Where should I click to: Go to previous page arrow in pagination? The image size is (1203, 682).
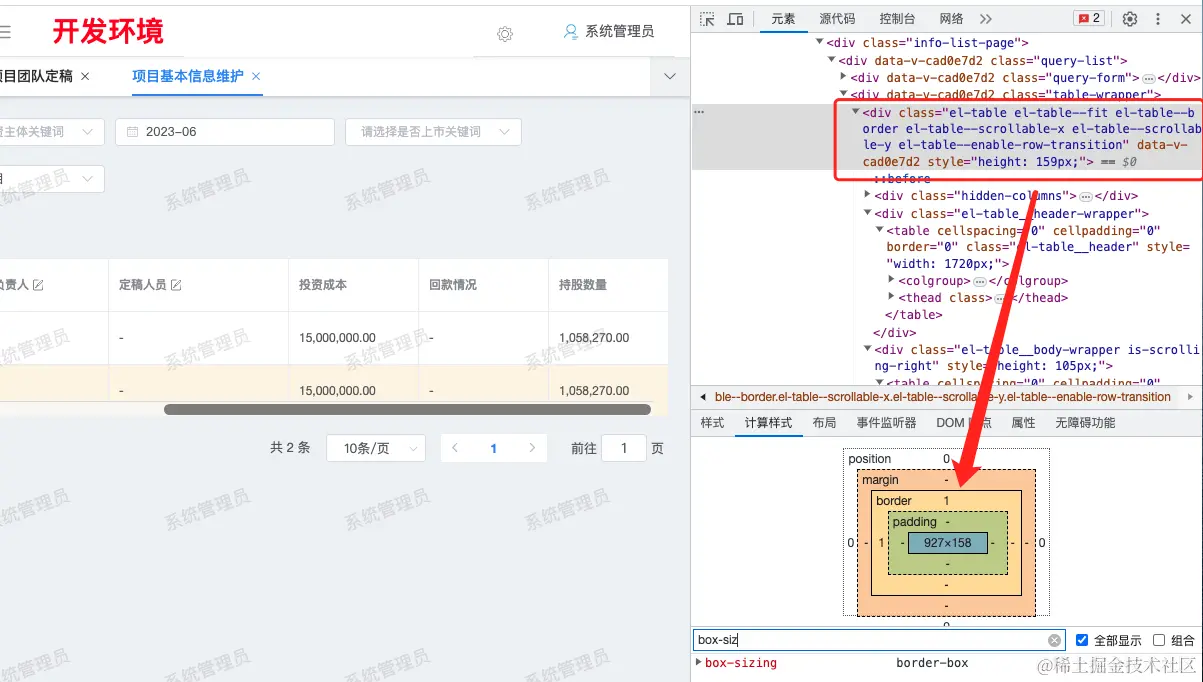[455, 448]
